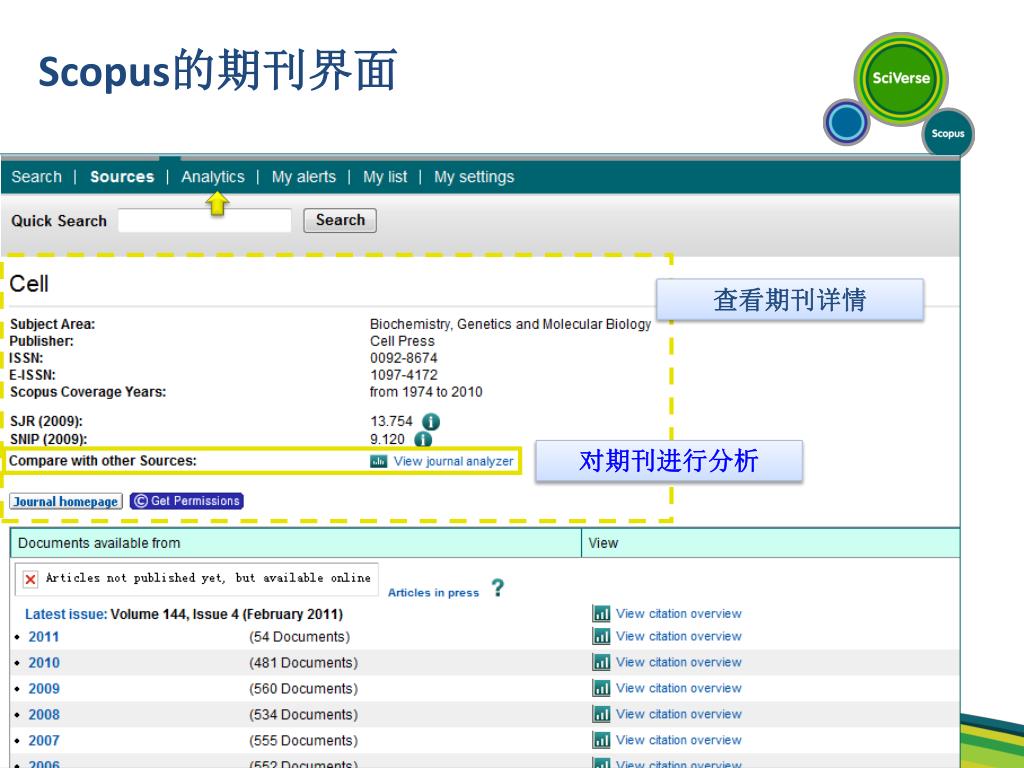Open the 2009 documents year link
This screenshot has width=1024, height=768.
click(x=44, y=689)
